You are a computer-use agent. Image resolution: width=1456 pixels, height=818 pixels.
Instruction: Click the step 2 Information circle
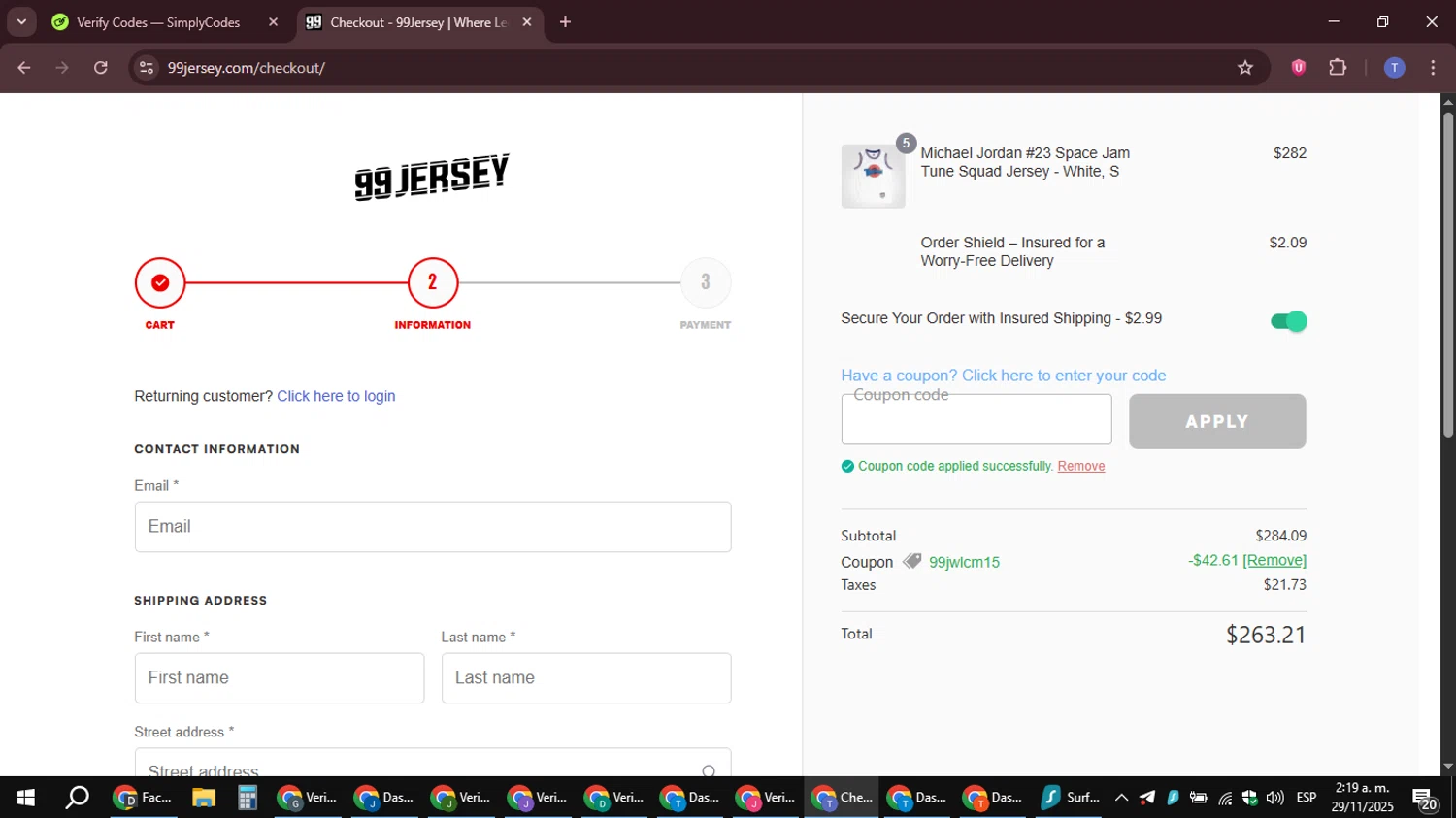(433, 282)
